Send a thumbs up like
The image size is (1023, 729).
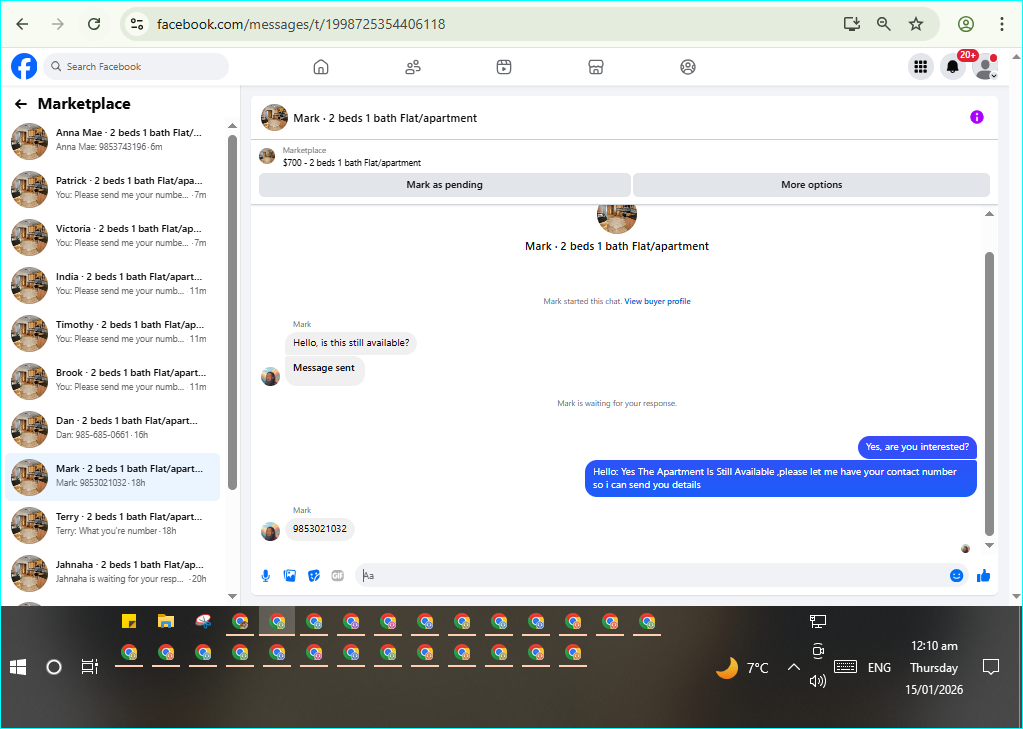click(983, 576)
